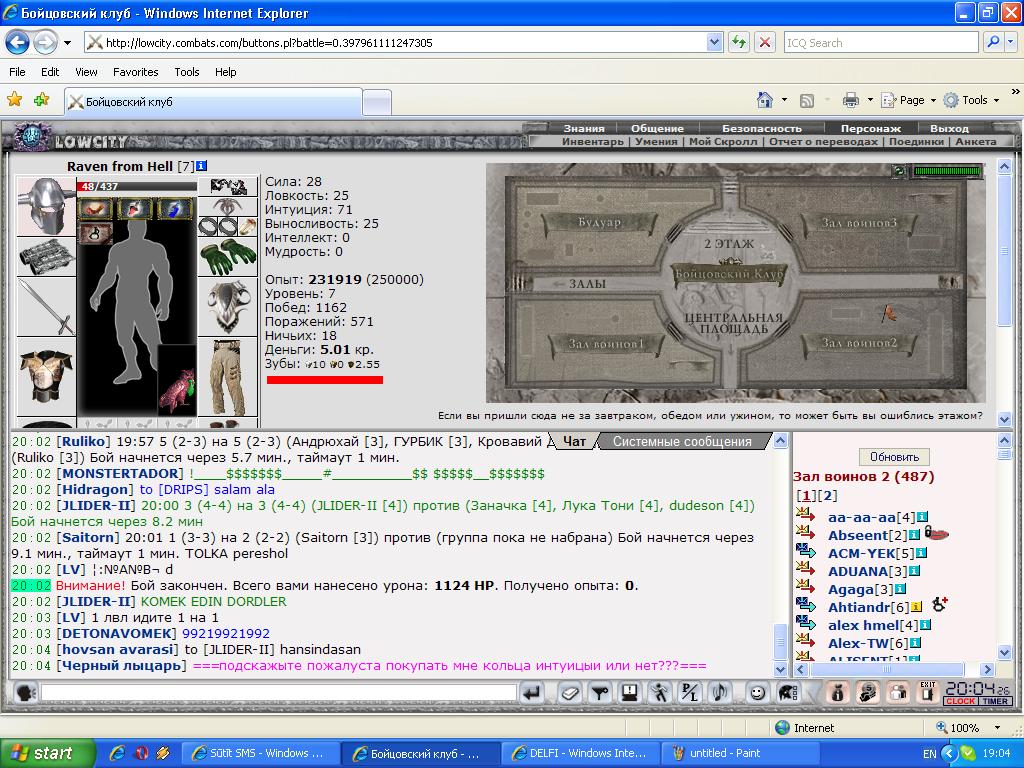Screen dimensions: 1024x768
Task: Click the smiley emoticon icon in chat bar
Action: click(x=757, y=692)
